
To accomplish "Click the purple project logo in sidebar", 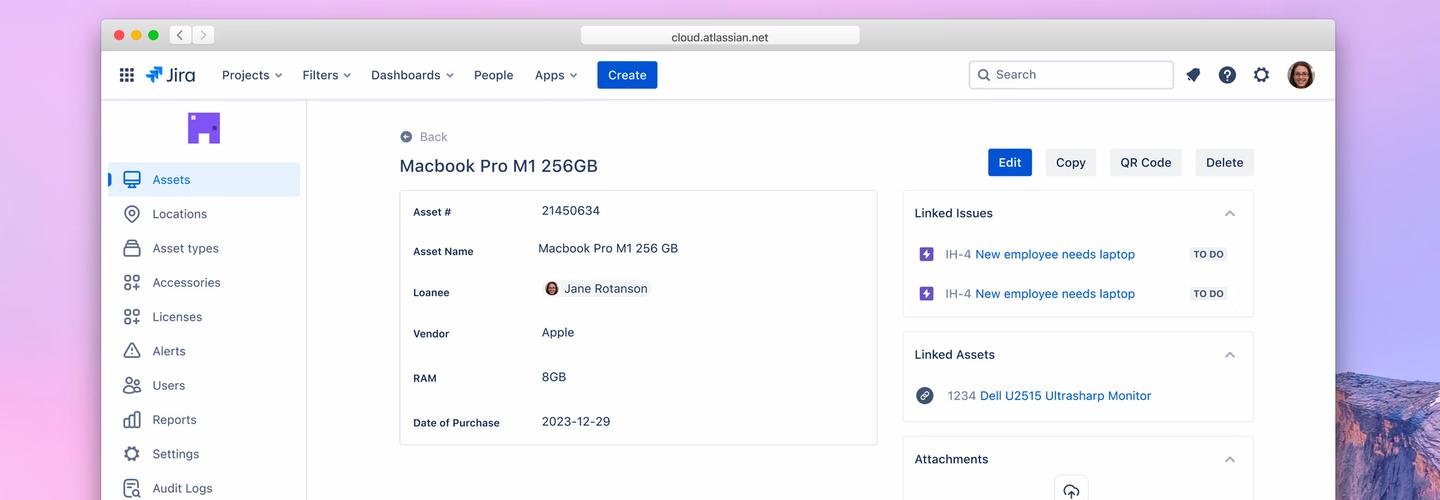I will [x=204, y=128].
